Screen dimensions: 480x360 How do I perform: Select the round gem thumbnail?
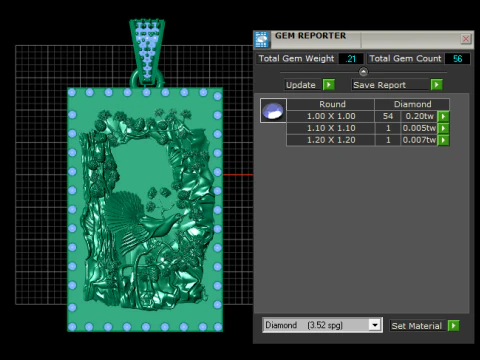(x=273, y=111)
